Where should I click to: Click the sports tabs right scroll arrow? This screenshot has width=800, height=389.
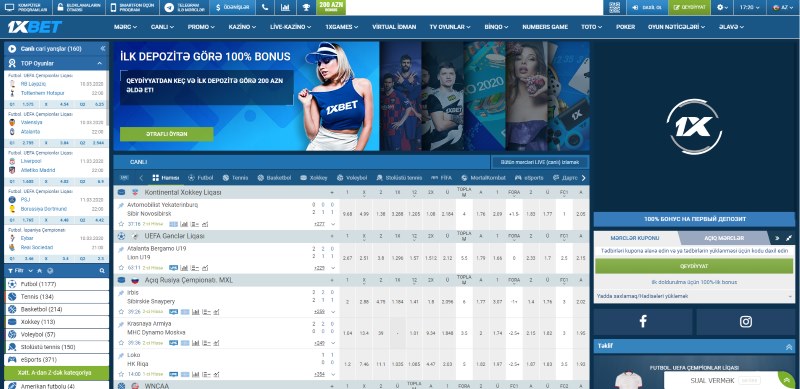[x=584, y=178]
